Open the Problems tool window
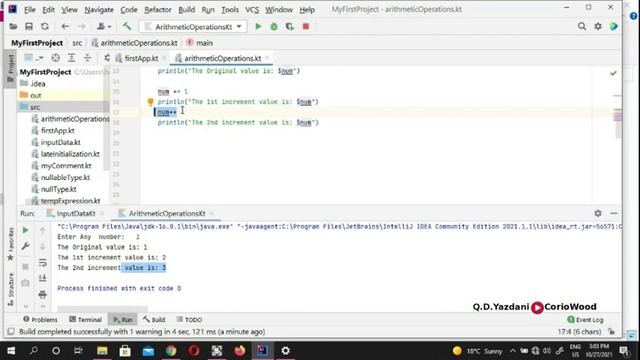Screen dimensions: 640x360 point(40,320)
